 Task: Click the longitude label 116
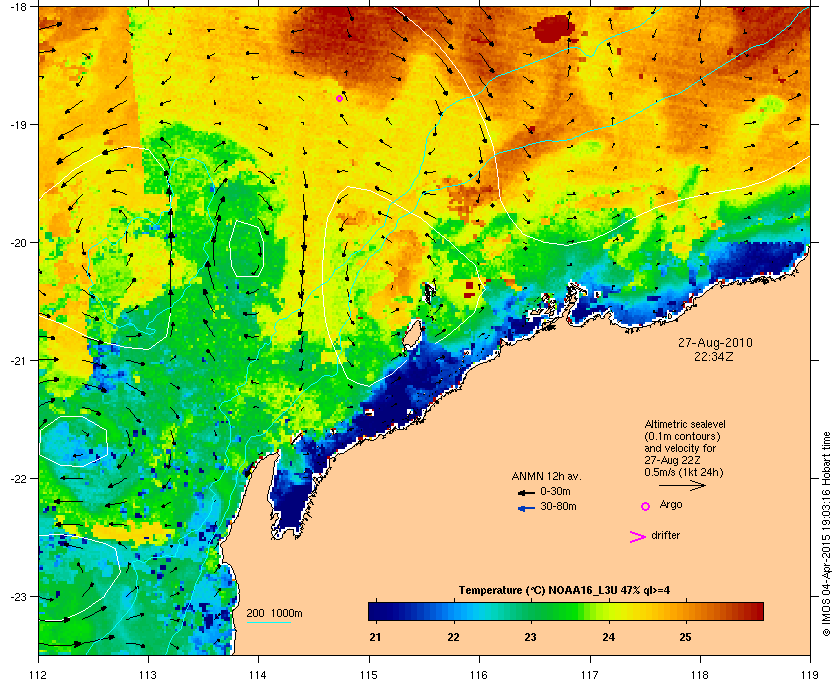[479, 674]
